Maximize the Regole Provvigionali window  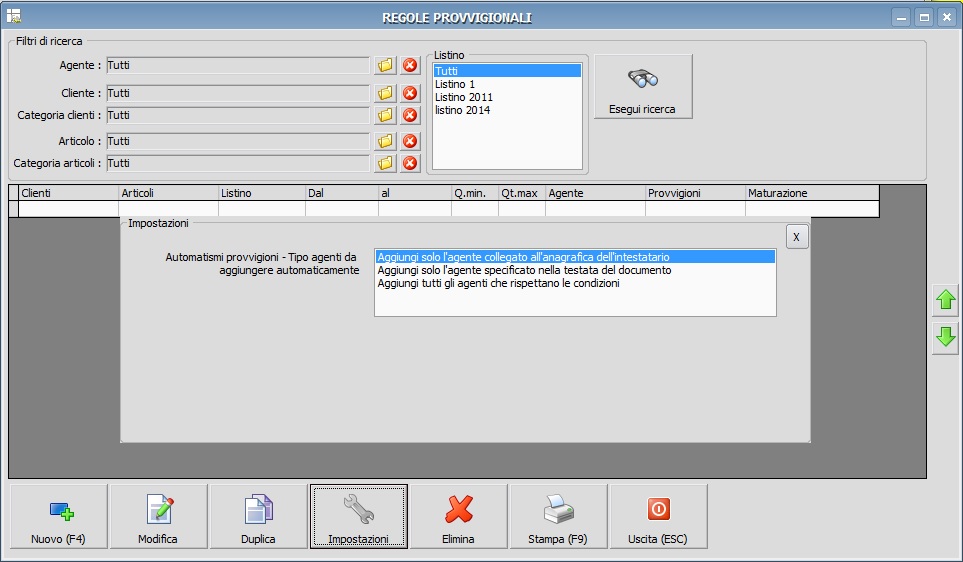click(x=924, y=17)
